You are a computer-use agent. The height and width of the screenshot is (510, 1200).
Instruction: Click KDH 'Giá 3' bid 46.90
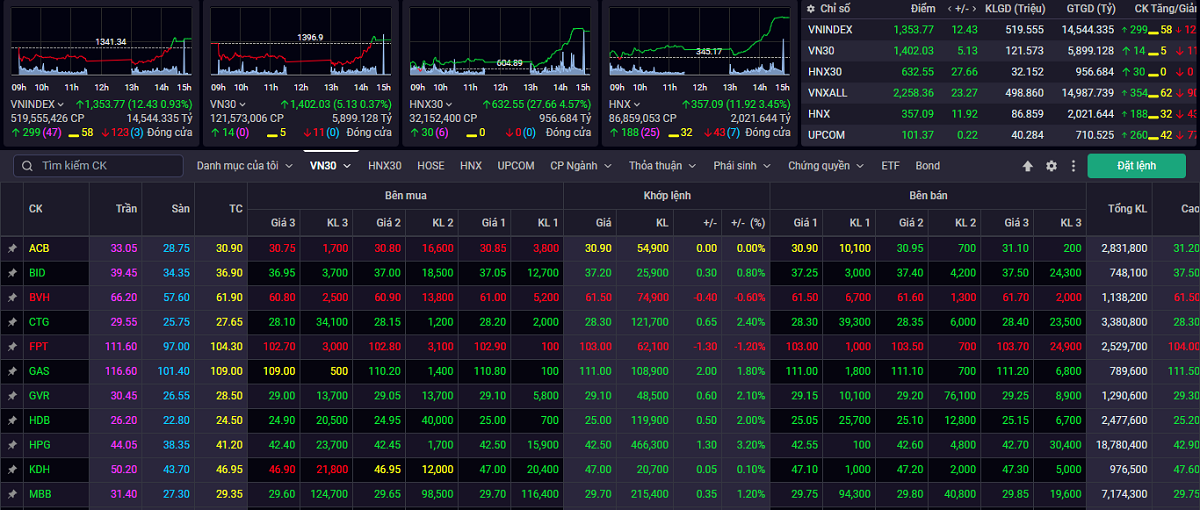[x=282, y=468]
